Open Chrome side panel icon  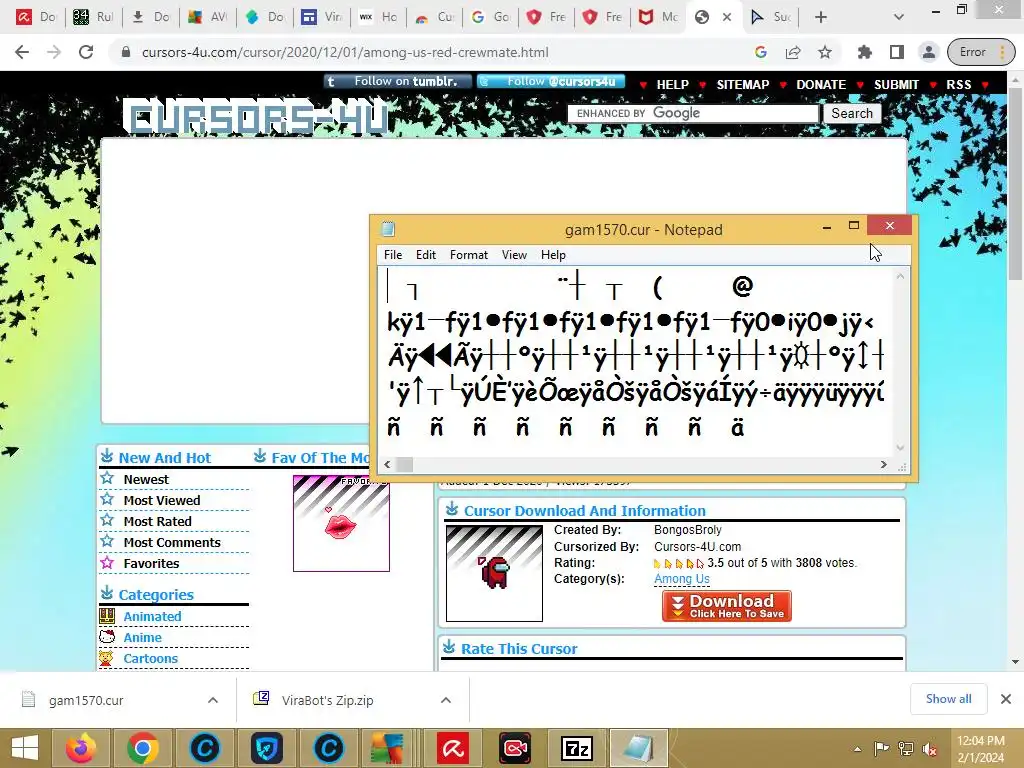897,52
